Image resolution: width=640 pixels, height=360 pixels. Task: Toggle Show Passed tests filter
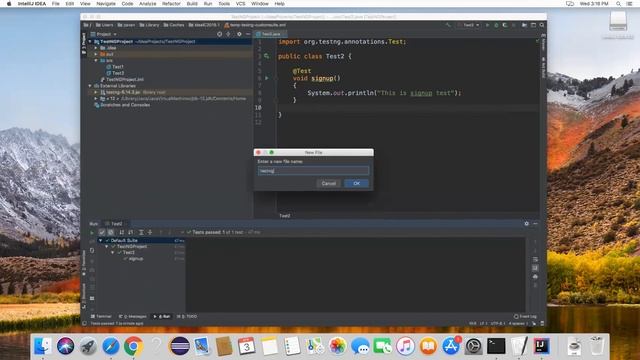102,232
